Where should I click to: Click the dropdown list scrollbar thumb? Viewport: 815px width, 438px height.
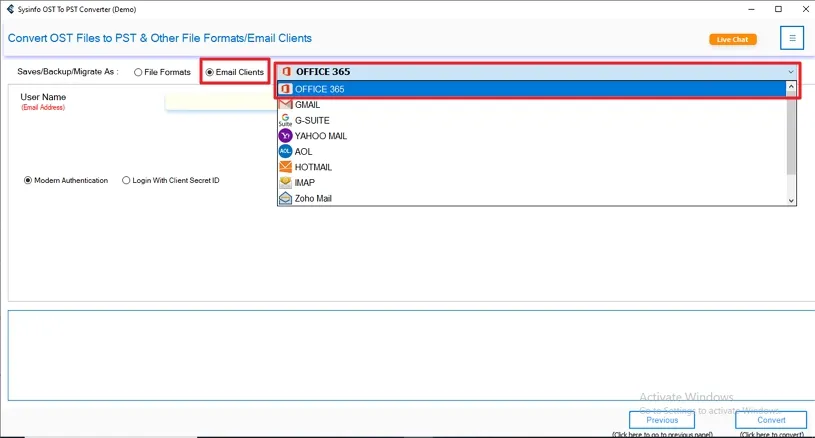coord(791,134)
